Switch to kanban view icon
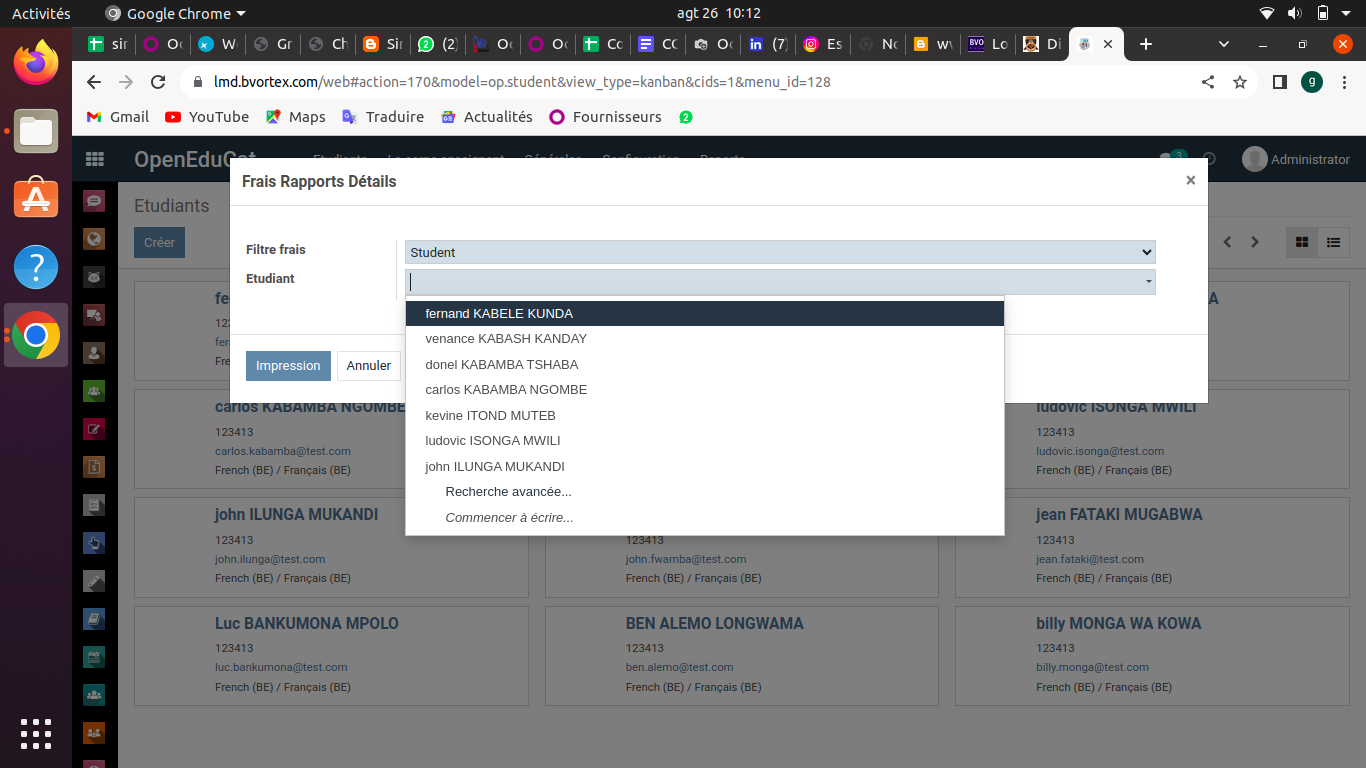The image size is (1366, 768). (1301, 242)
